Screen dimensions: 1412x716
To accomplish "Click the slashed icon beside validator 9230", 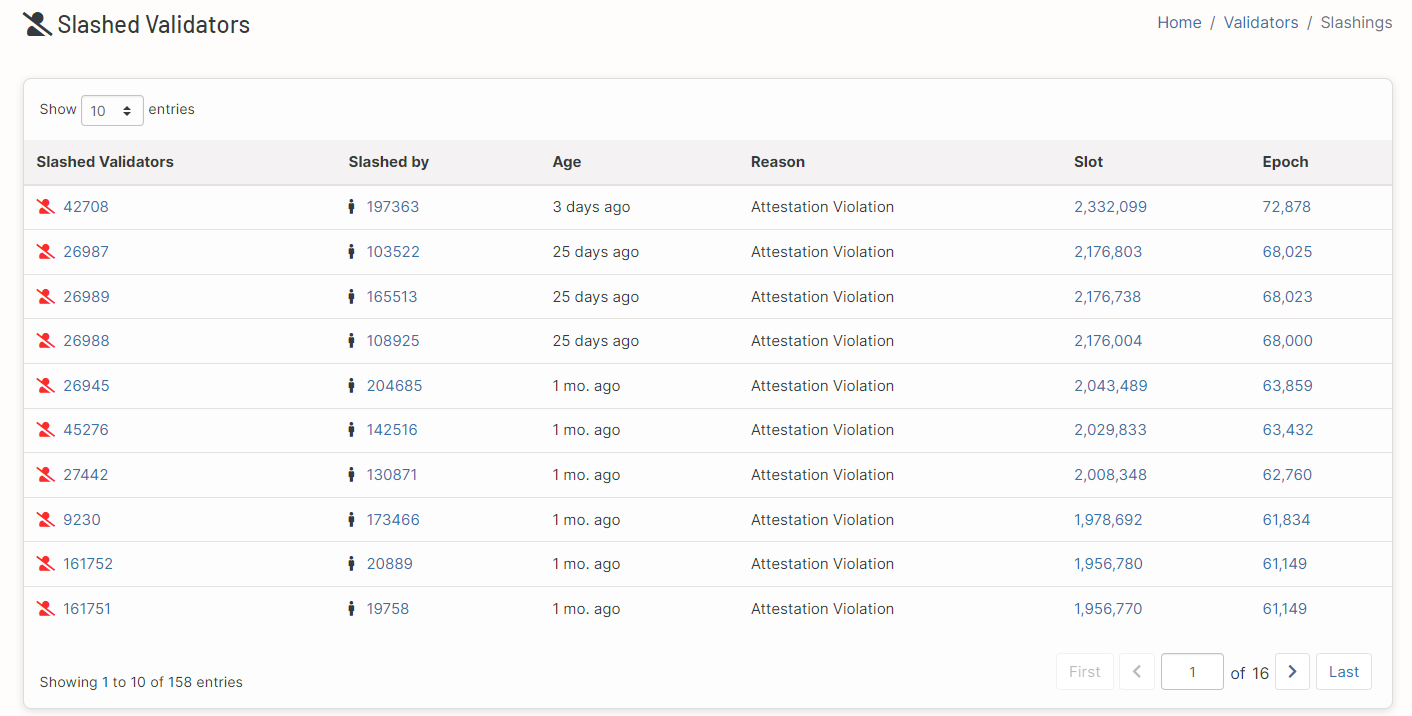I will coord(45,520).
